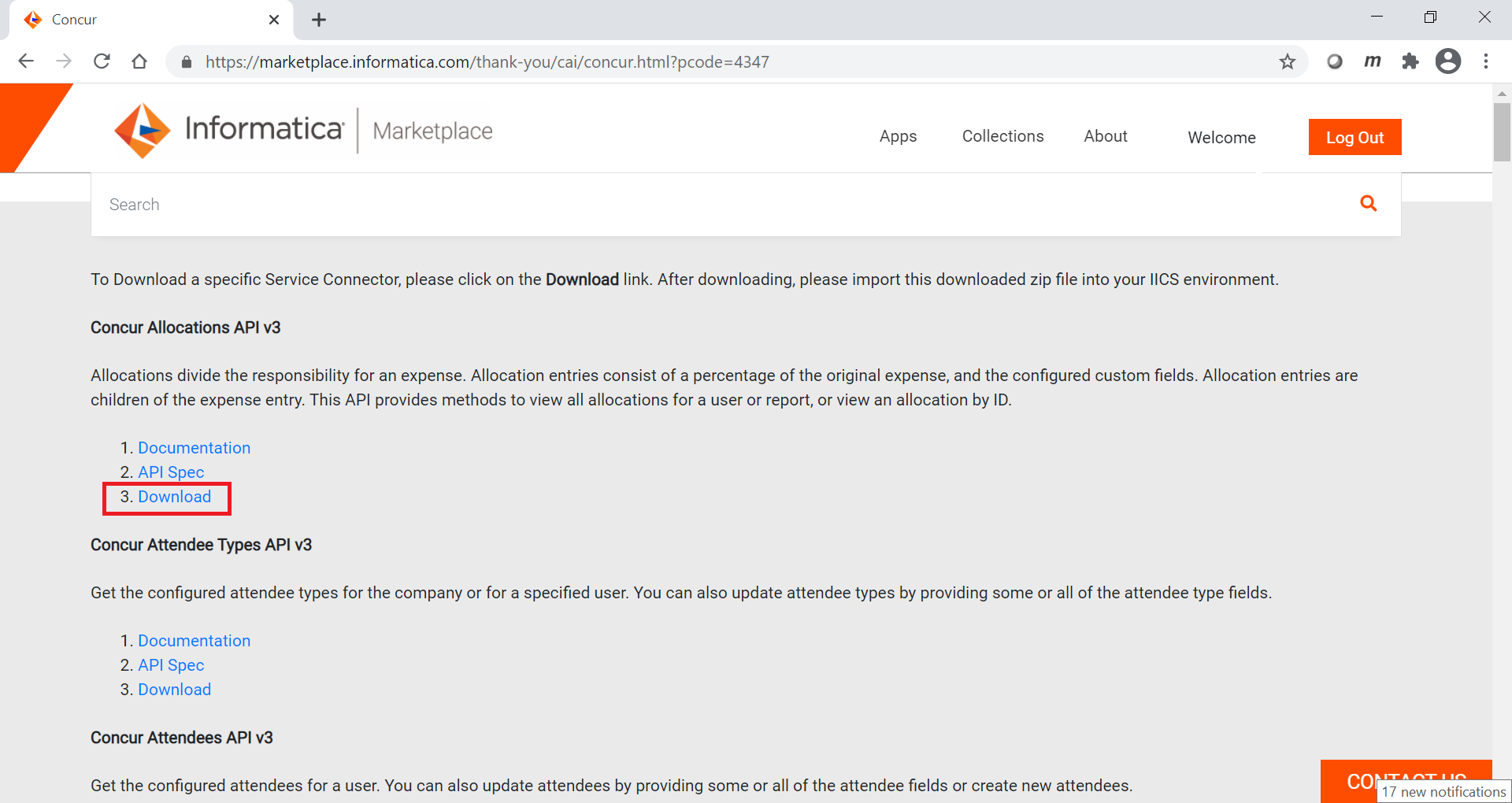This screenshot has width=1512, height=803.
Task: Open the Collections menu
Action: (x=1002, y=136)
